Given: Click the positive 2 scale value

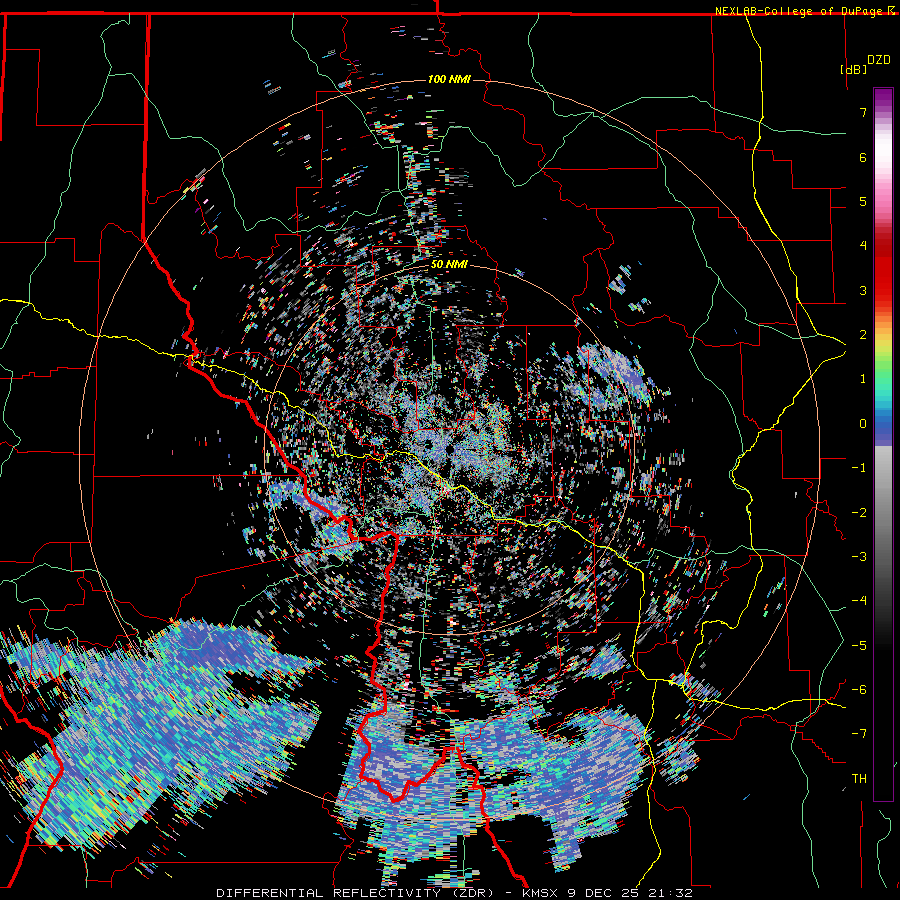Looking at the screenshot, I should (863, 335).
